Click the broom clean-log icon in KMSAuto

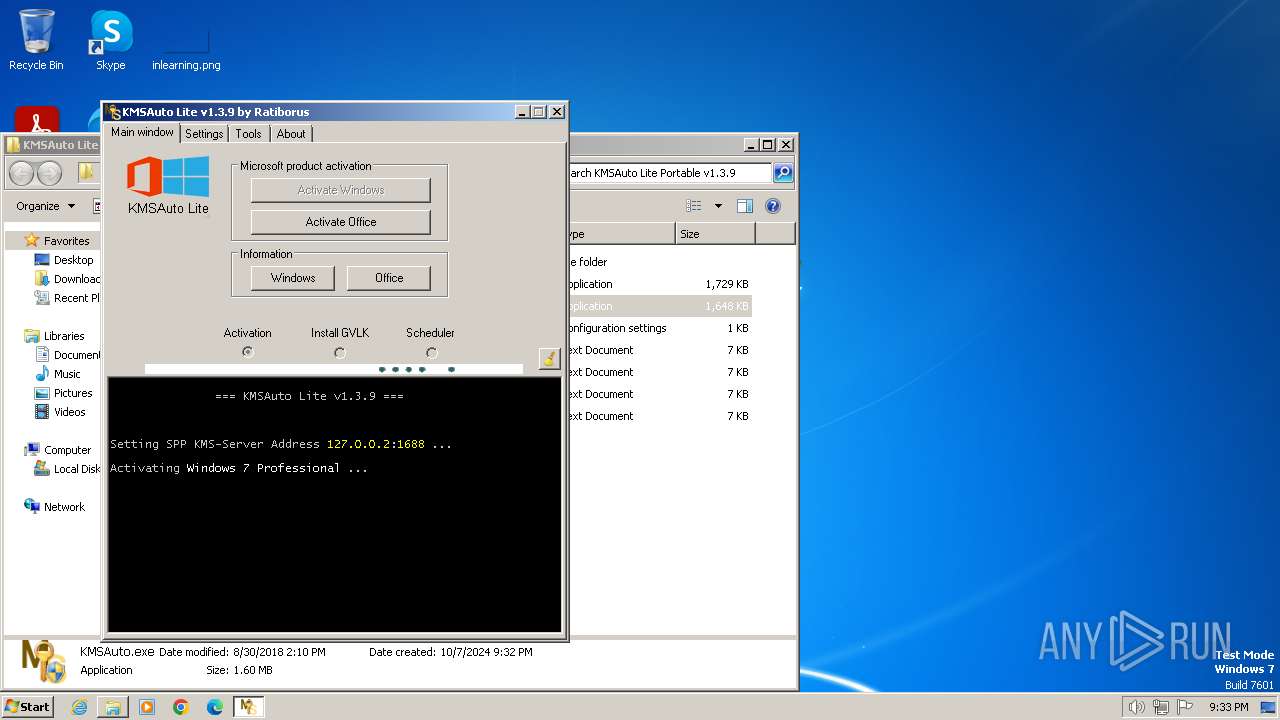coord(549,358)
